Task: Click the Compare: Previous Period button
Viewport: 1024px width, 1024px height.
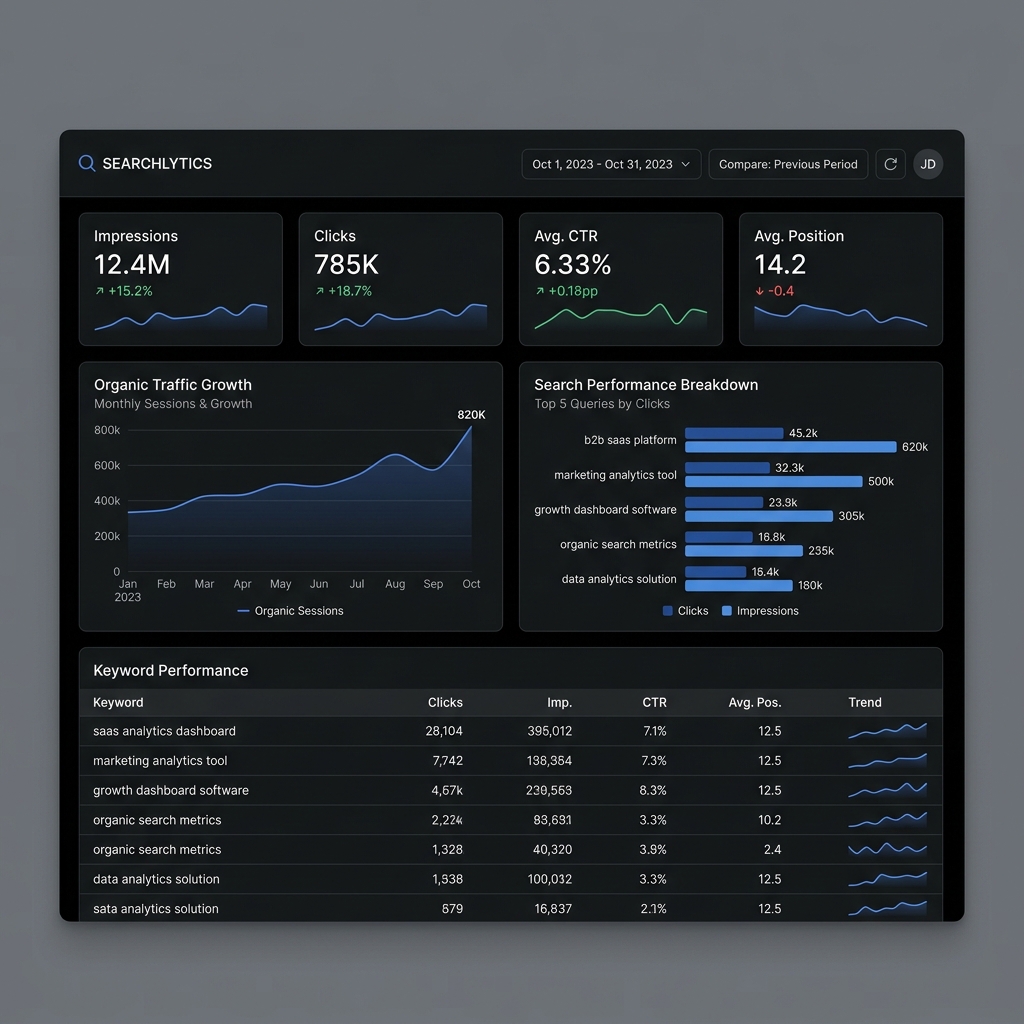Action: coord(788,164)
